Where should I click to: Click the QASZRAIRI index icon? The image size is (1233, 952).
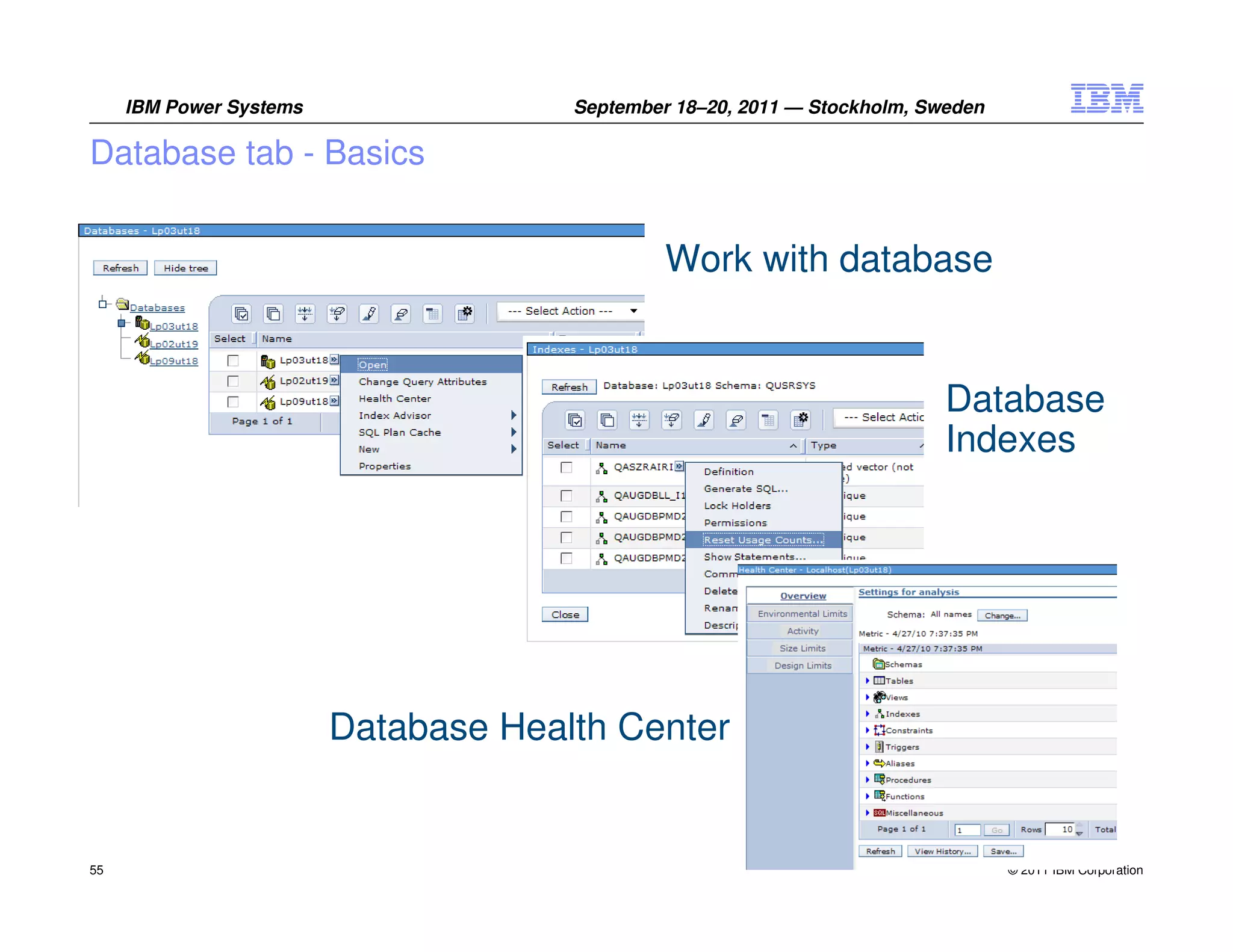coord(601,468)
